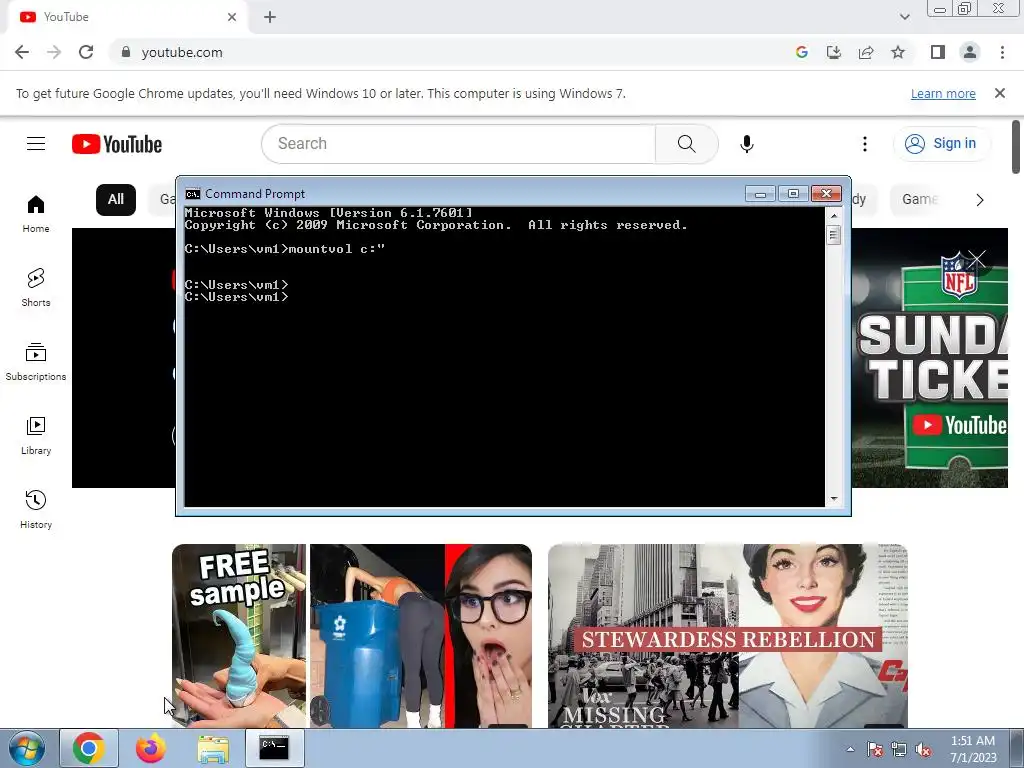
Task: Launch Firefox from the taskbar
Action: (151, 748)
